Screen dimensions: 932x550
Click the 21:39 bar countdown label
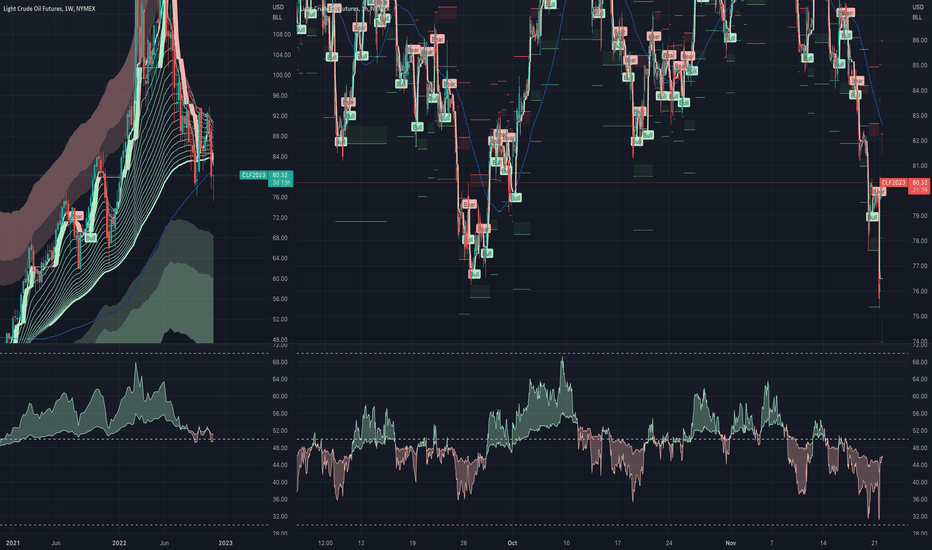pyautogui.click(x=918, y=190)
